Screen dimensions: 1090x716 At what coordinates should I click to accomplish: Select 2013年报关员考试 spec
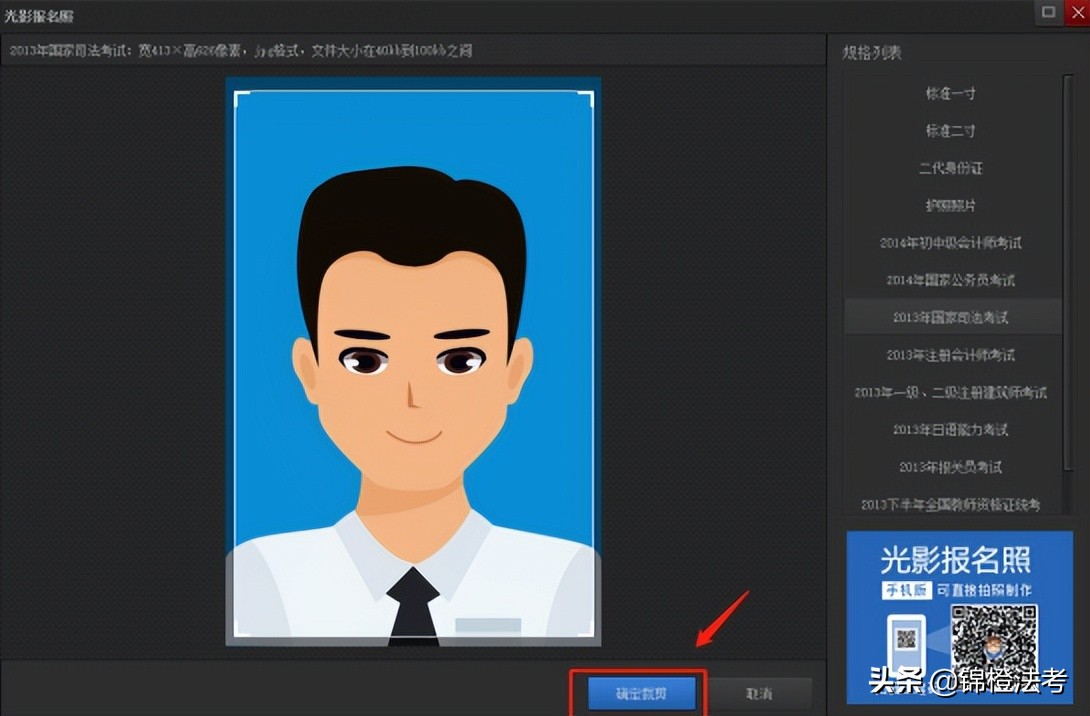click(x=953, y=467)
